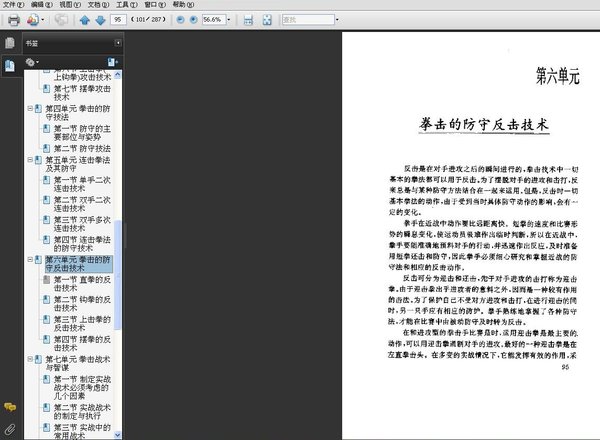Collapse the 第四单元 拳击的防守技法 bookmark
Image resolution: width=600 pixels, height=440 pixels.
click(30, 109)
